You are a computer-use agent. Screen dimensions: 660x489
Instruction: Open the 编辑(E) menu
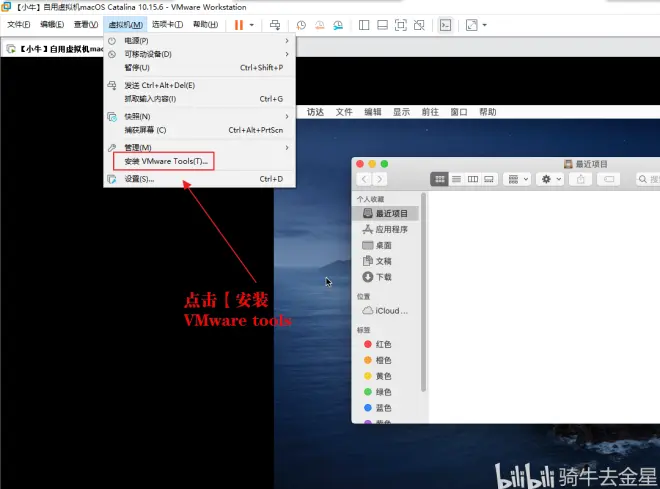click(x=52, y=24)
